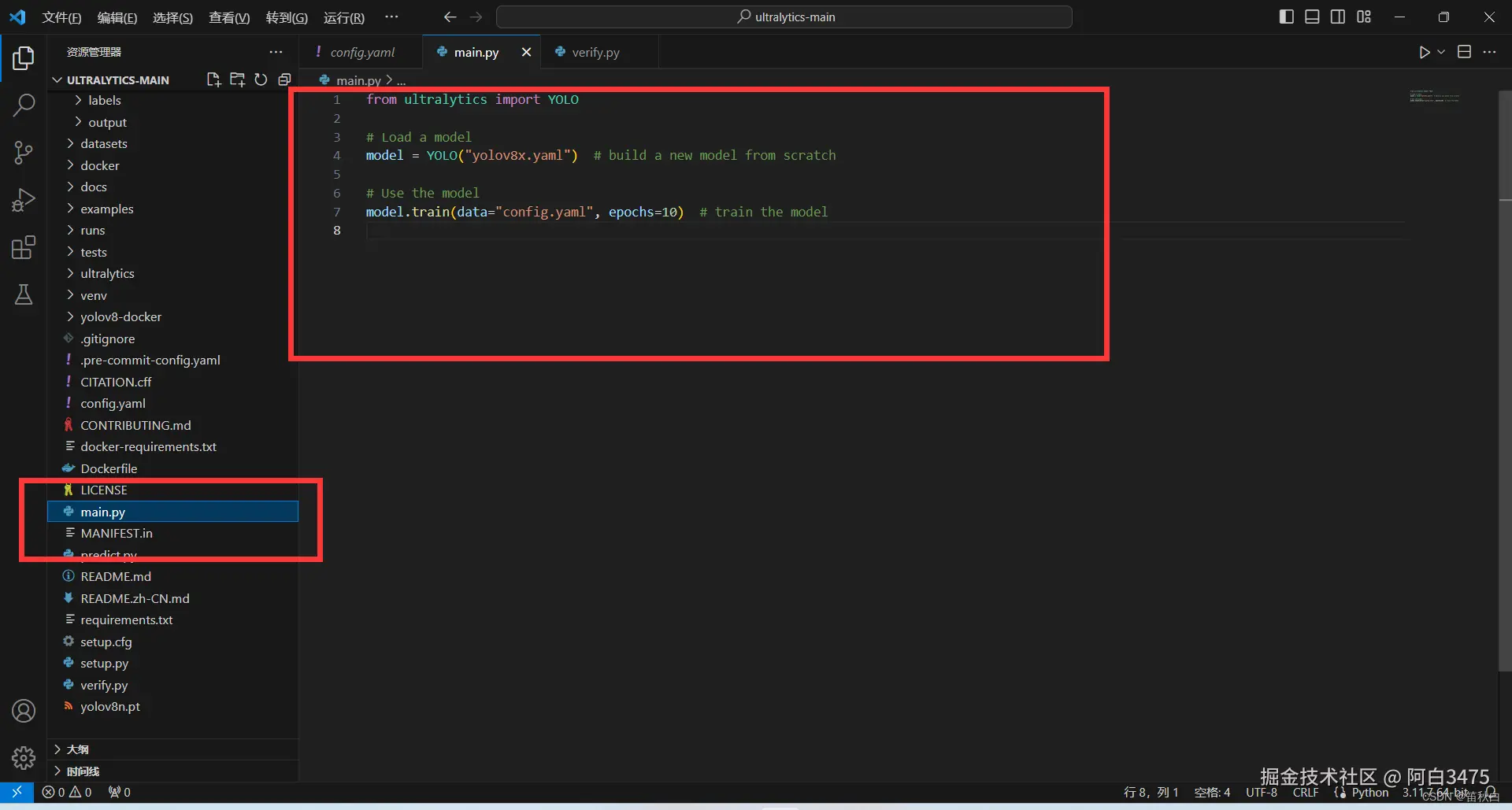Collapse the ULTRALYTICS-MAIN root section

pyautogui.click(x=117, y=80)
